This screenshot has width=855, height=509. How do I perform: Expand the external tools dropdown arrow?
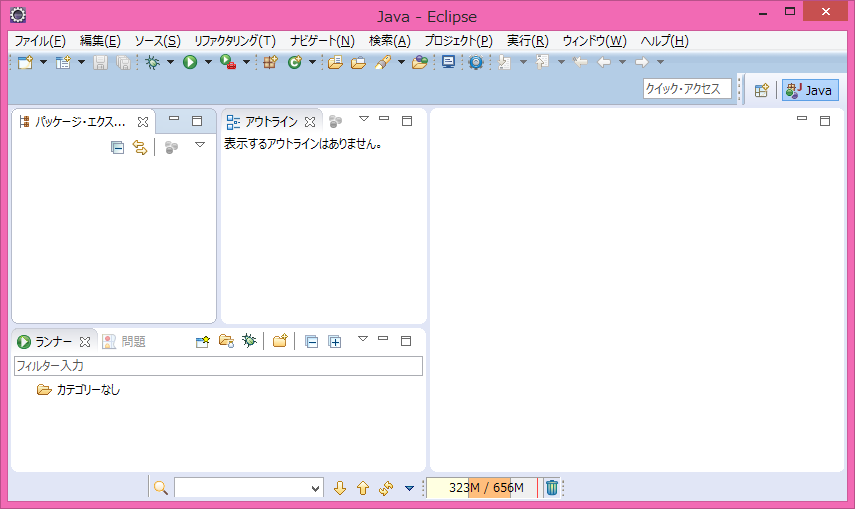coord(246,62)
